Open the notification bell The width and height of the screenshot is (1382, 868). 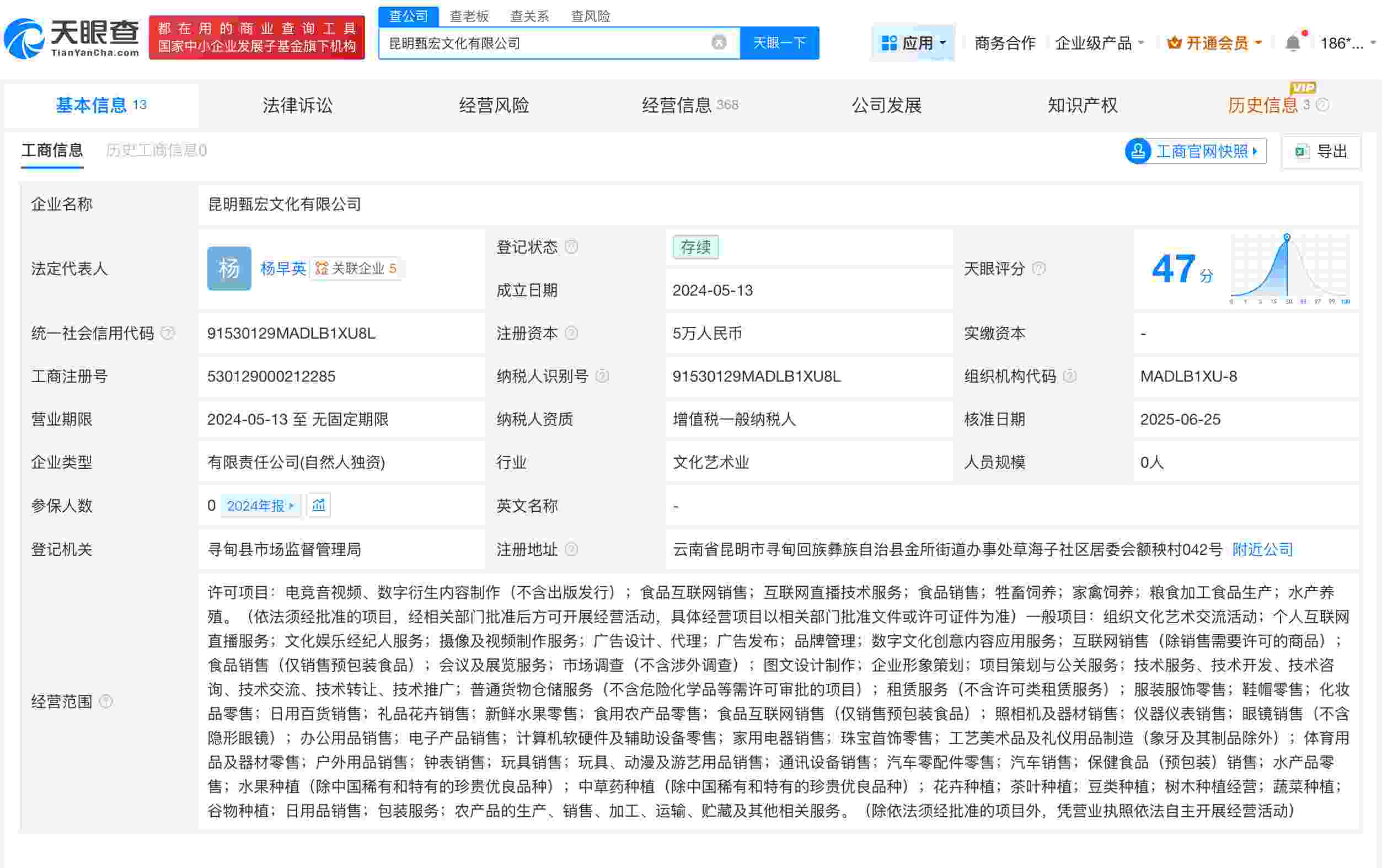(1293, 42)
